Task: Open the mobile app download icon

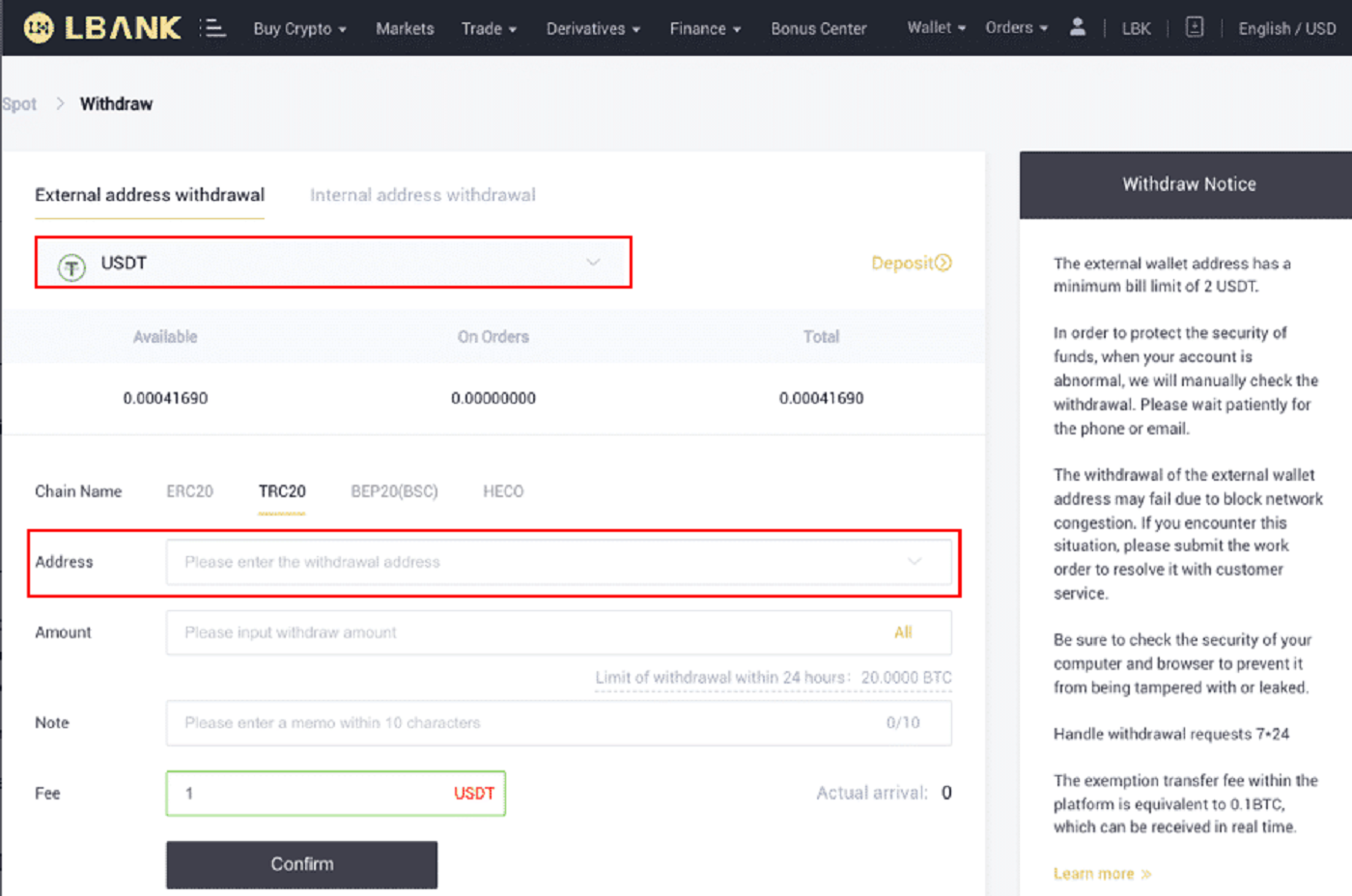Action: click(x=1195, y=27)
